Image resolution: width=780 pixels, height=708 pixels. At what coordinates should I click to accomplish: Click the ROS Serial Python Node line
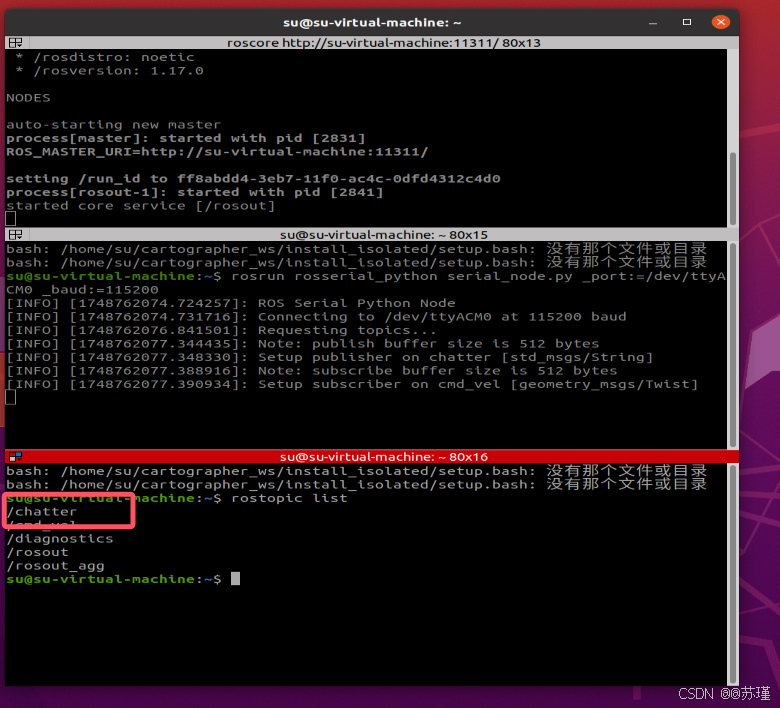[x=231, y=303]
